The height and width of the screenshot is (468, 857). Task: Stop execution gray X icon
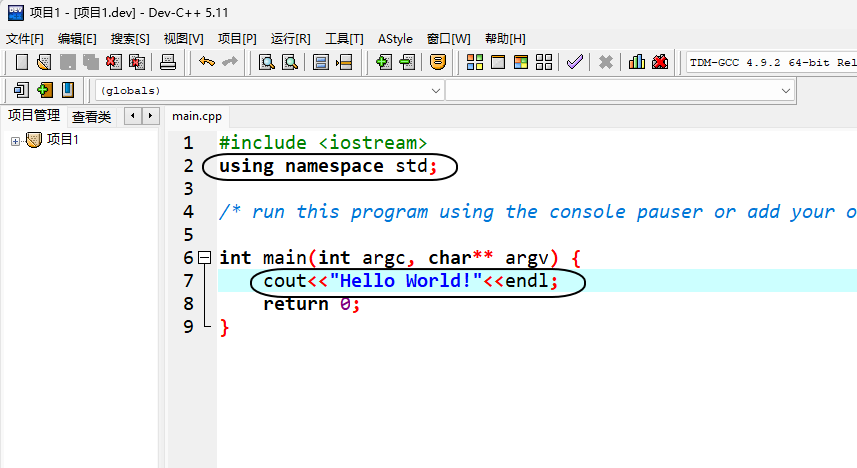point(606,62)
